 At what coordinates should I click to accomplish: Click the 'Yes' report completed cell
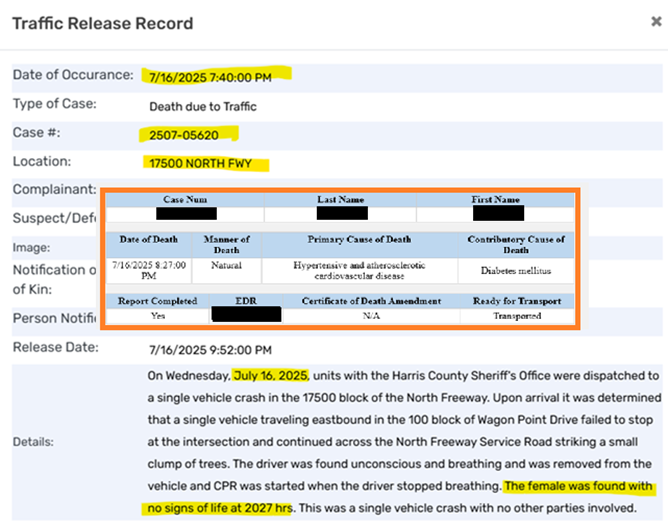(158, 316)
